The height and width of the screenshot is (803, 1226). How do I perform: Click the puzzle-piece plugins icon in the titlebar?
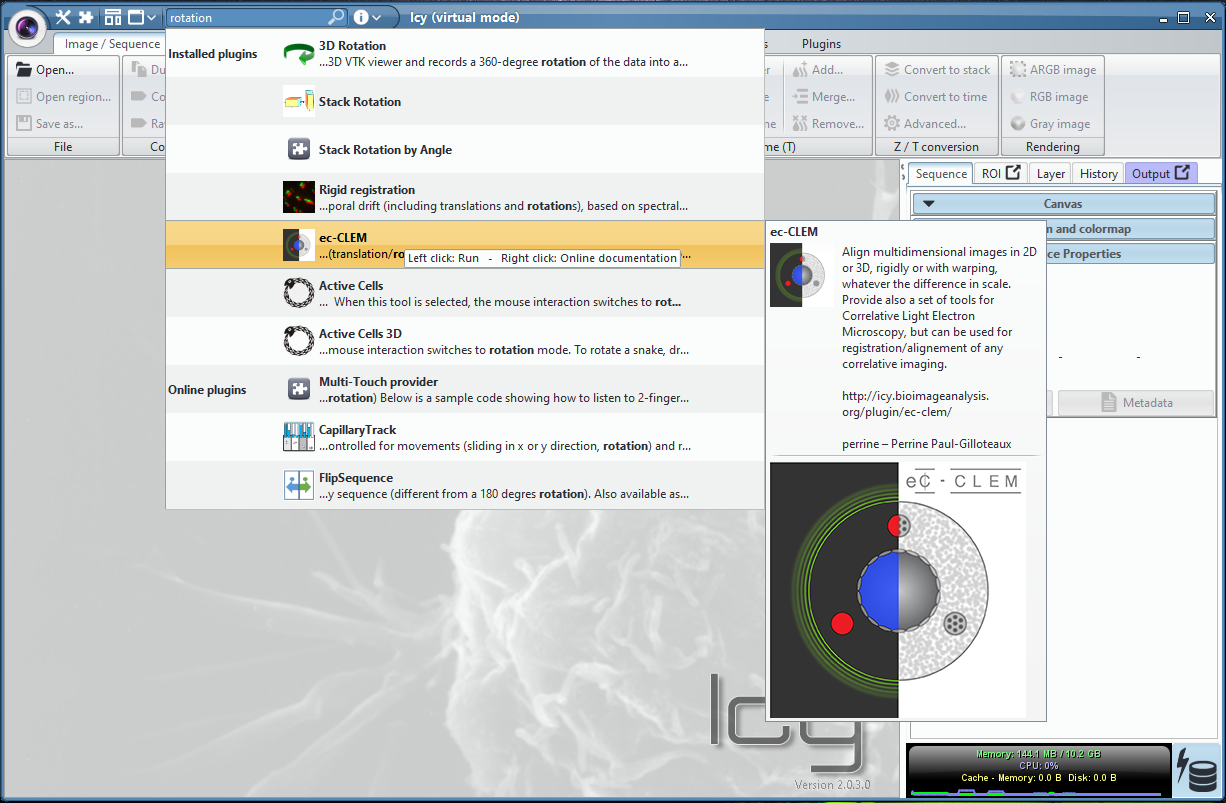(85, 17)
